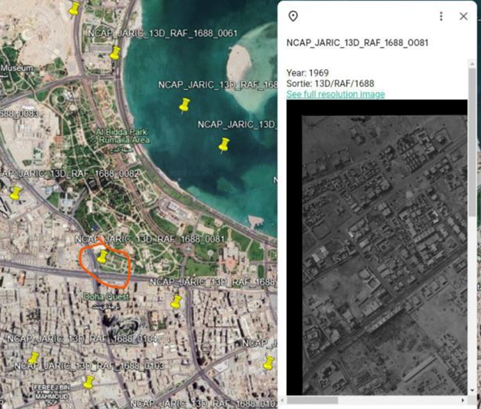481x409 pixels.
Task: Click the Al Bidda Park Rumaila Area label
Action: [x=122, y=136]
